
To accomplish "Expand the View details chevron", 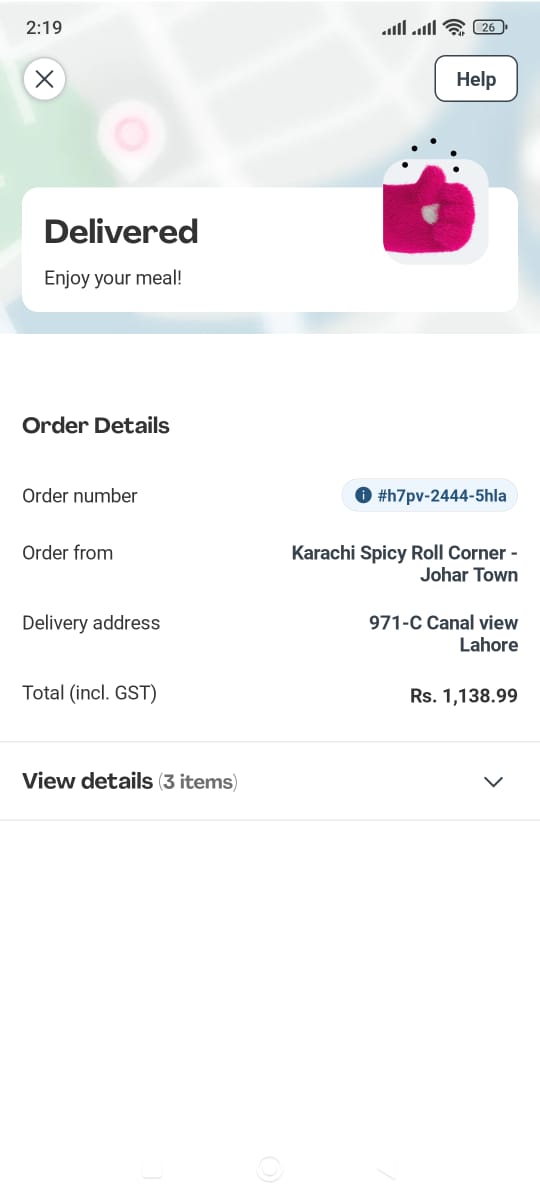I will point(493,782).
